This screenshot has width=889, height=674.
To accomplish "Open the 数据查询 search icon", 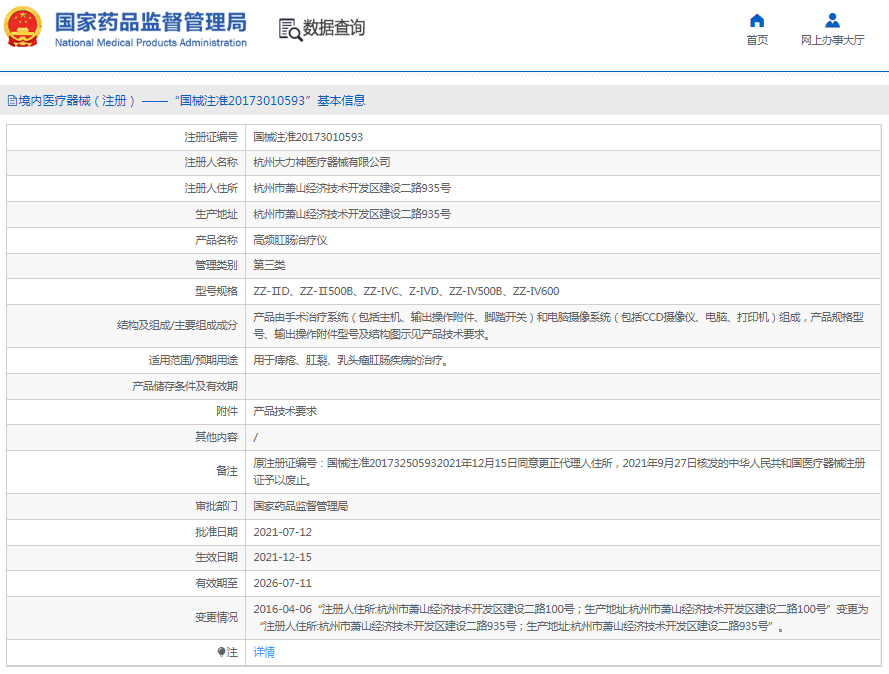I will pyautogui.click(x=290, y=29).
